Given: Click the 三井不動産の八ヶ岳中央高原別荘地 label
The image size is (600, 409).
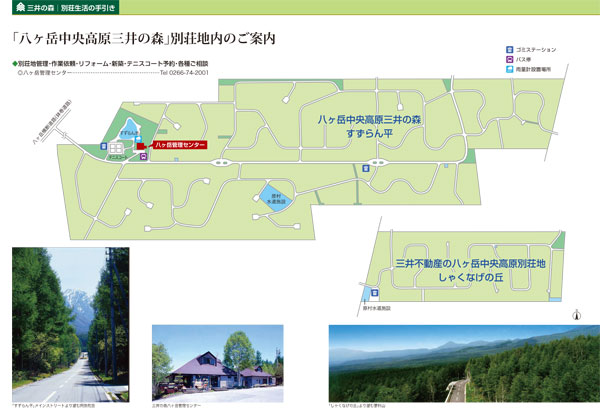Looking at the screenshot, I should click(x=470, y=264).
